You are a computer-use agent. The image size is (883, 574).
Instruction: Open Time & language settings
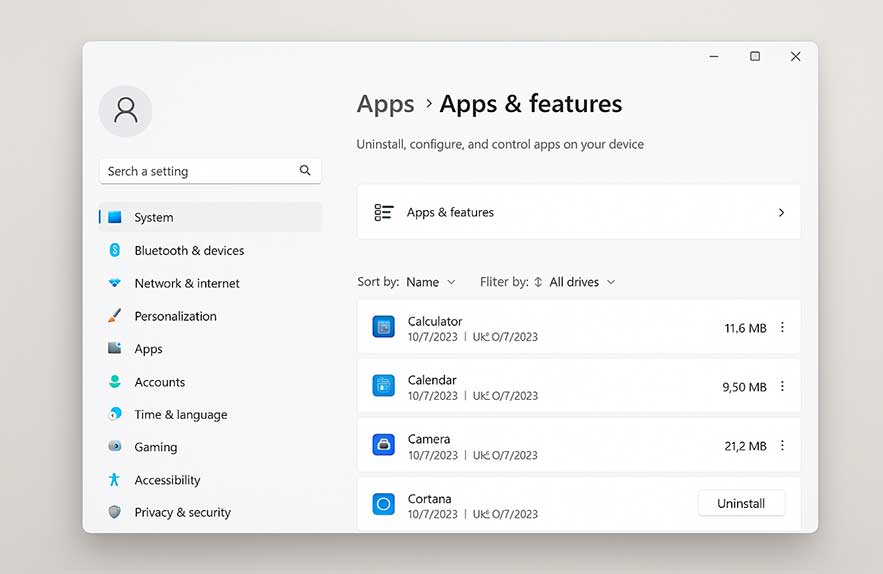[x=181, y=415]
